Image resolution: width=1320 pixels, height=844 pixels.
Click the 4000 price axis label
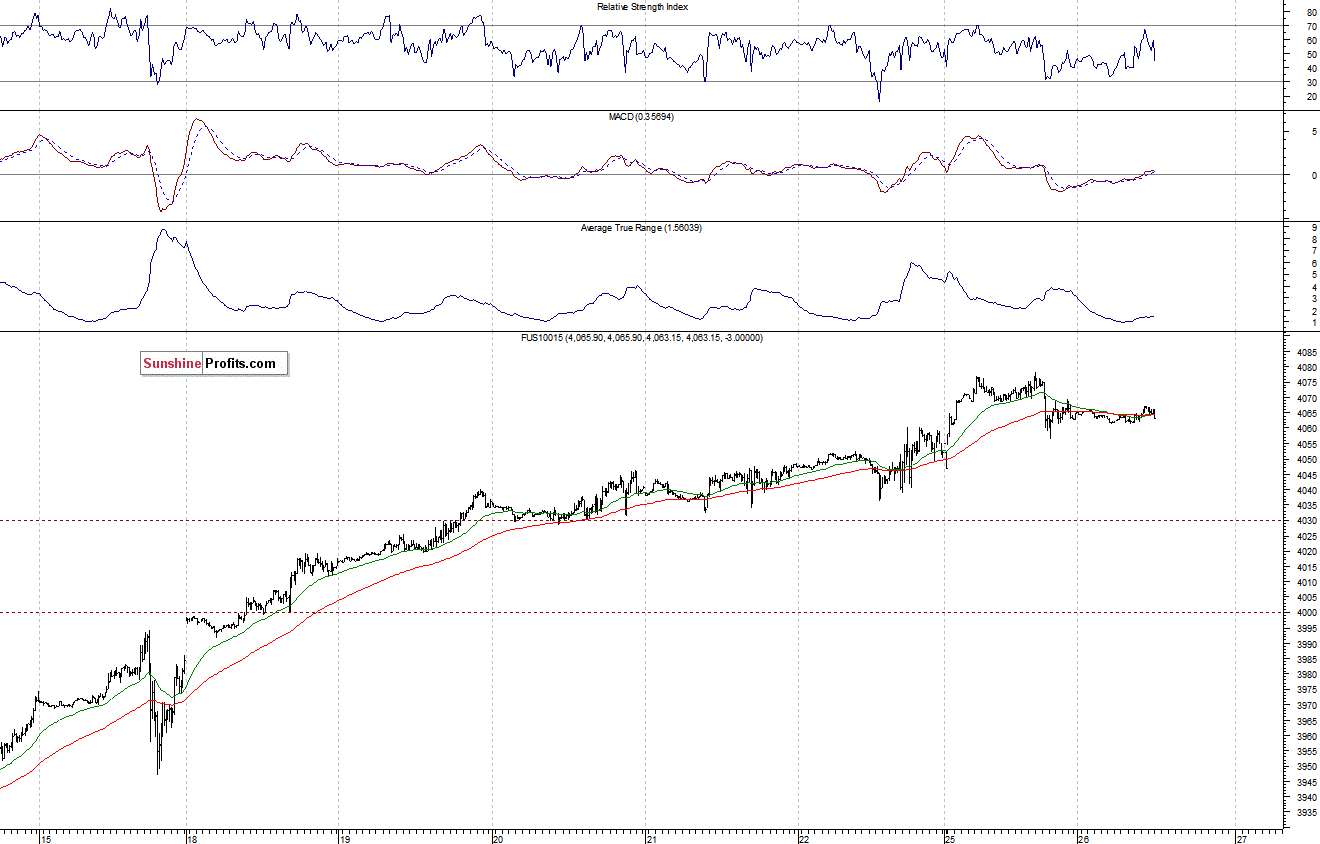click(1309, 613)
